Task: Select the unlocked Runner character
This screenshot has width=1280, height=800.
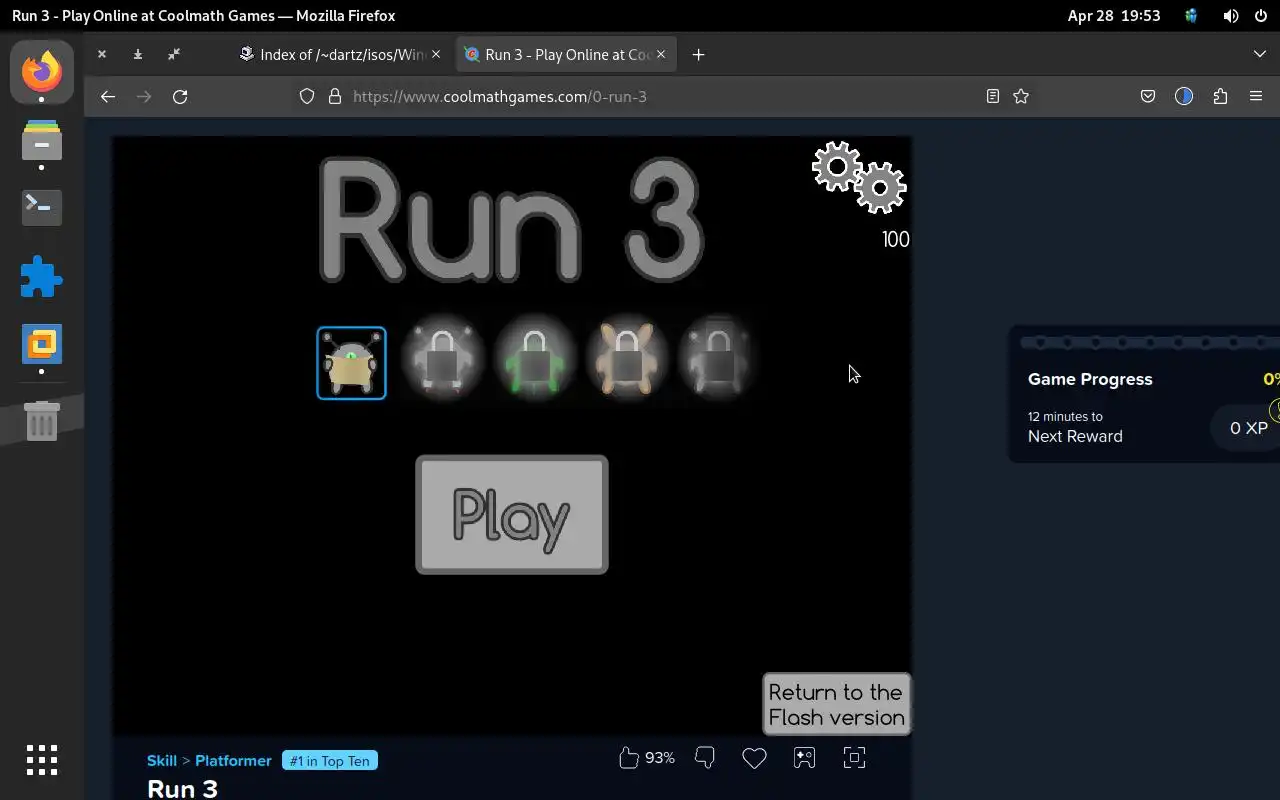Action: coord(351,363)
